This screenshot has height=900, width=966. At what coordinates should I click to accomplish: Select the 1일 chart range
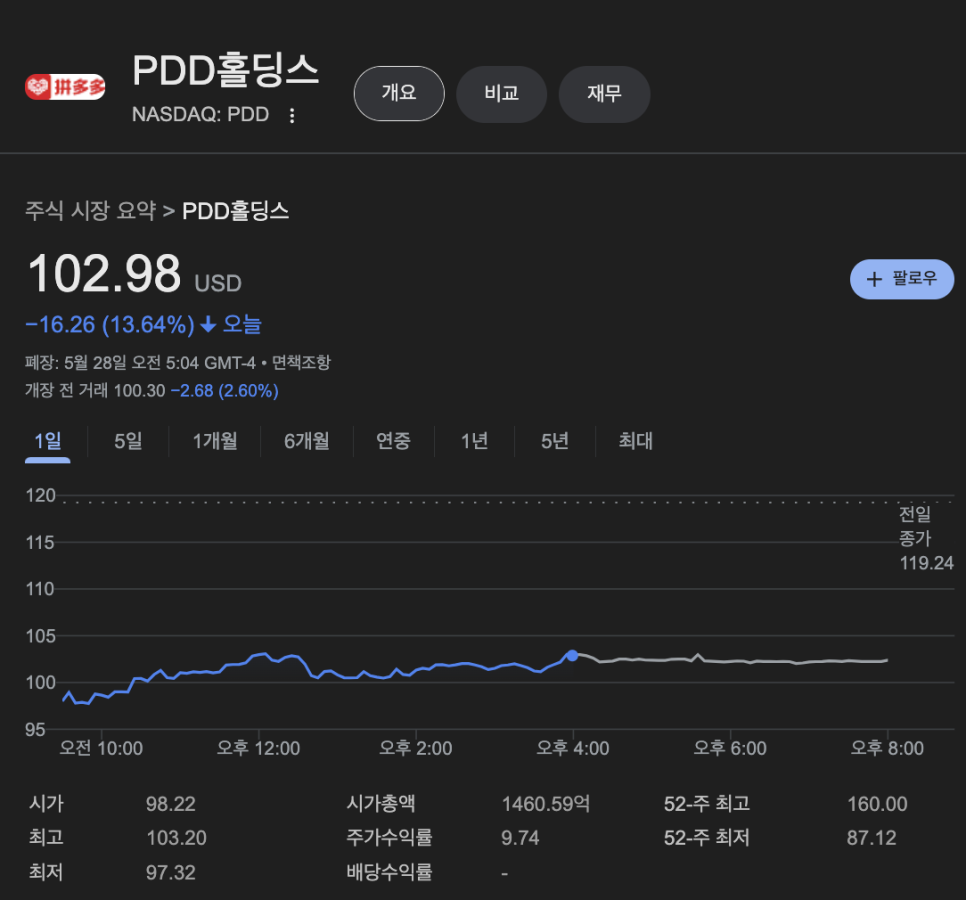tap(47, 441)
